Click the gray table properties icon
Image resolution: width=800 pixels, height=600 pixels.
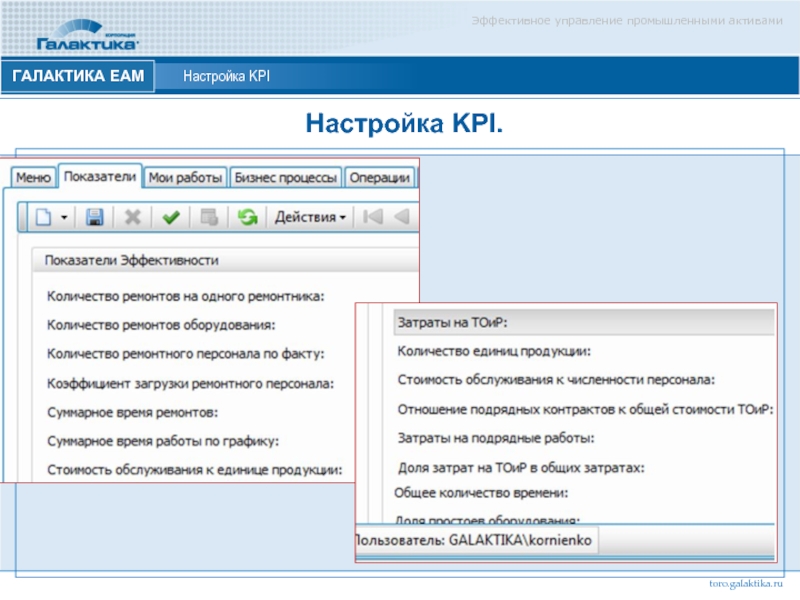(209, 216)
